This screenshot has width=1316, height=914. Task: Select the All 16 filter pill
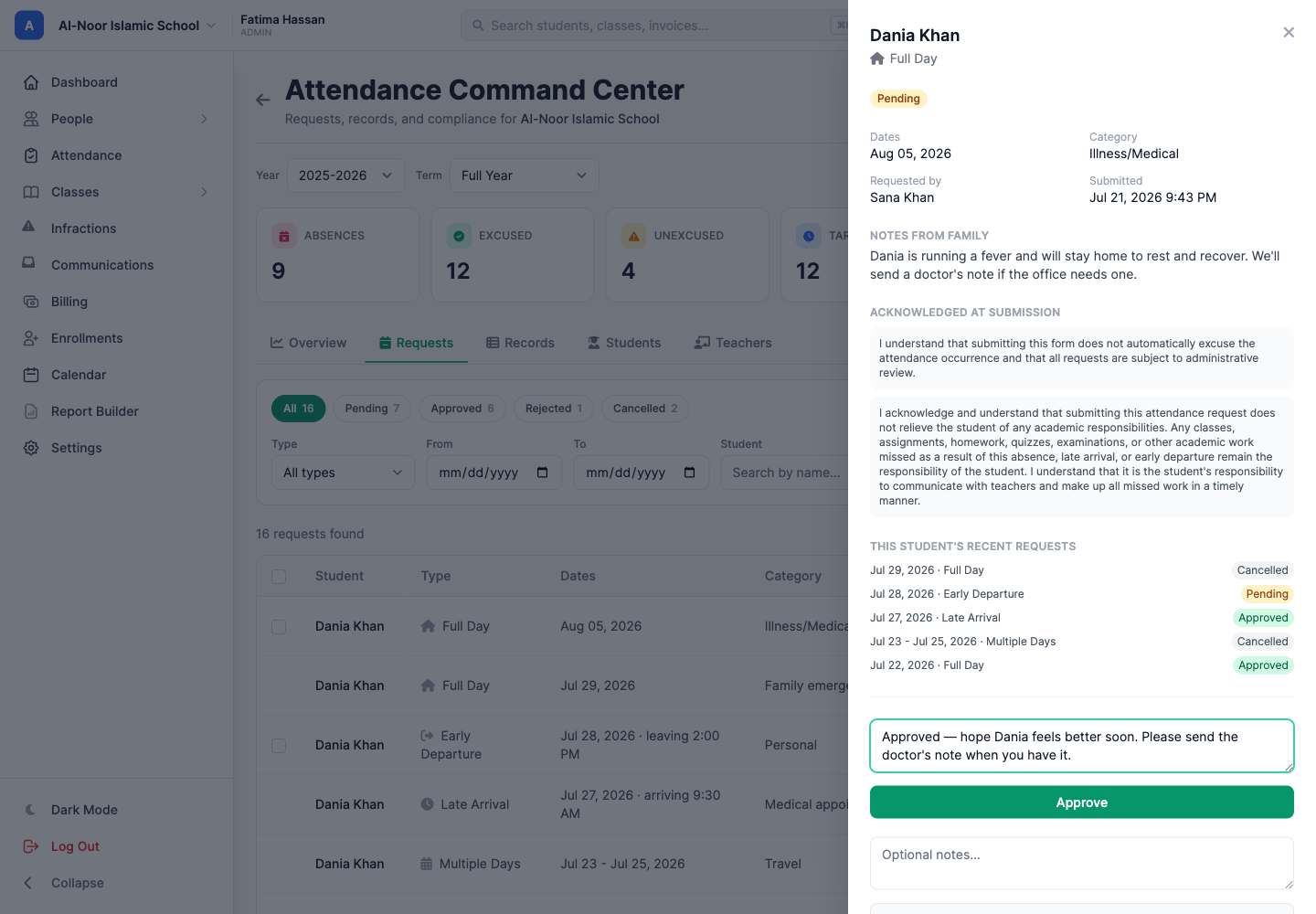coord(298,409)
